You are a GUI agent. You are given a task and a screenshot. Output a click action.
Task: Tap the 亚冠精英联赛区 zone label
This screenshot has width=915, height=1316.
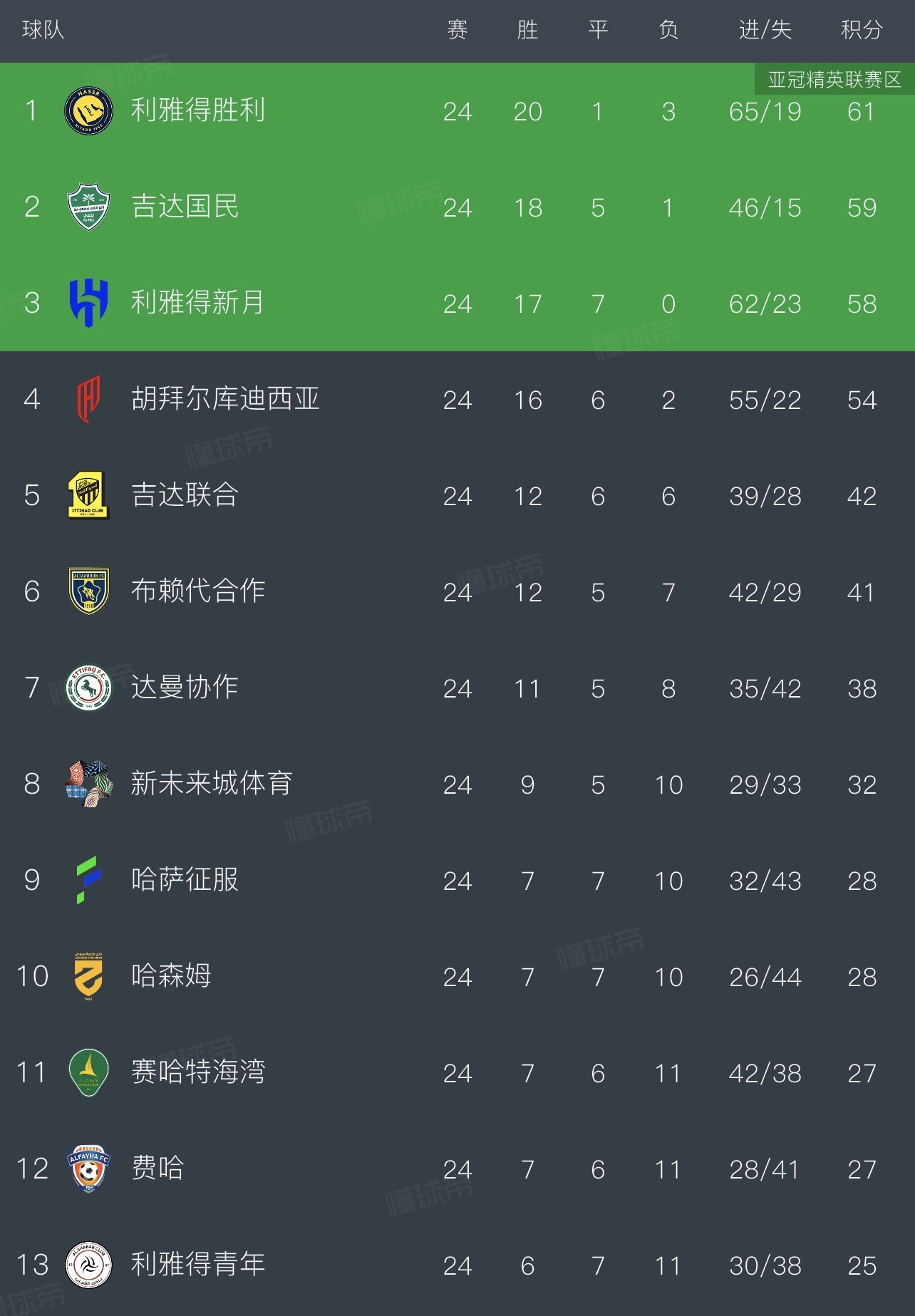point(834,79)
